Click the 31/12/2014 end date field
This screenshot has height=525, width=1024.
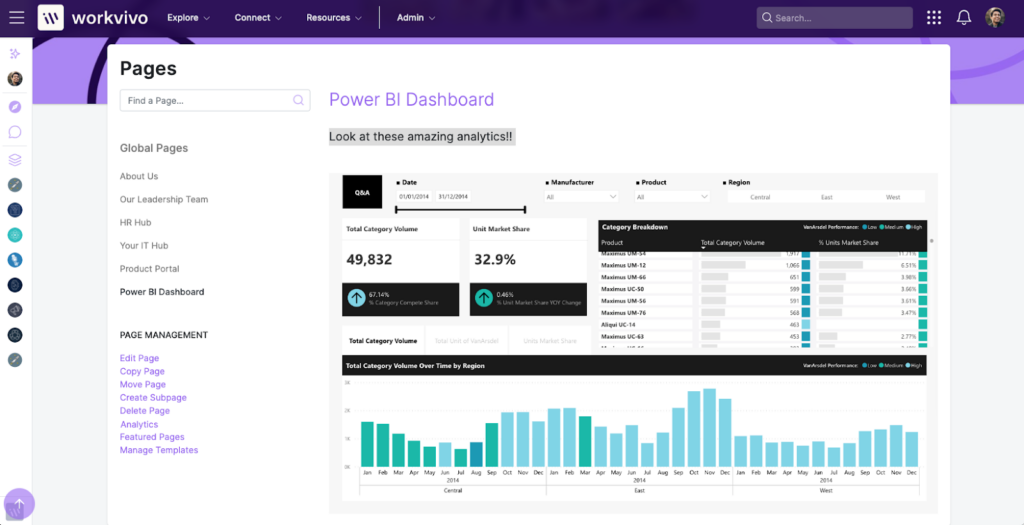(454, 197)
